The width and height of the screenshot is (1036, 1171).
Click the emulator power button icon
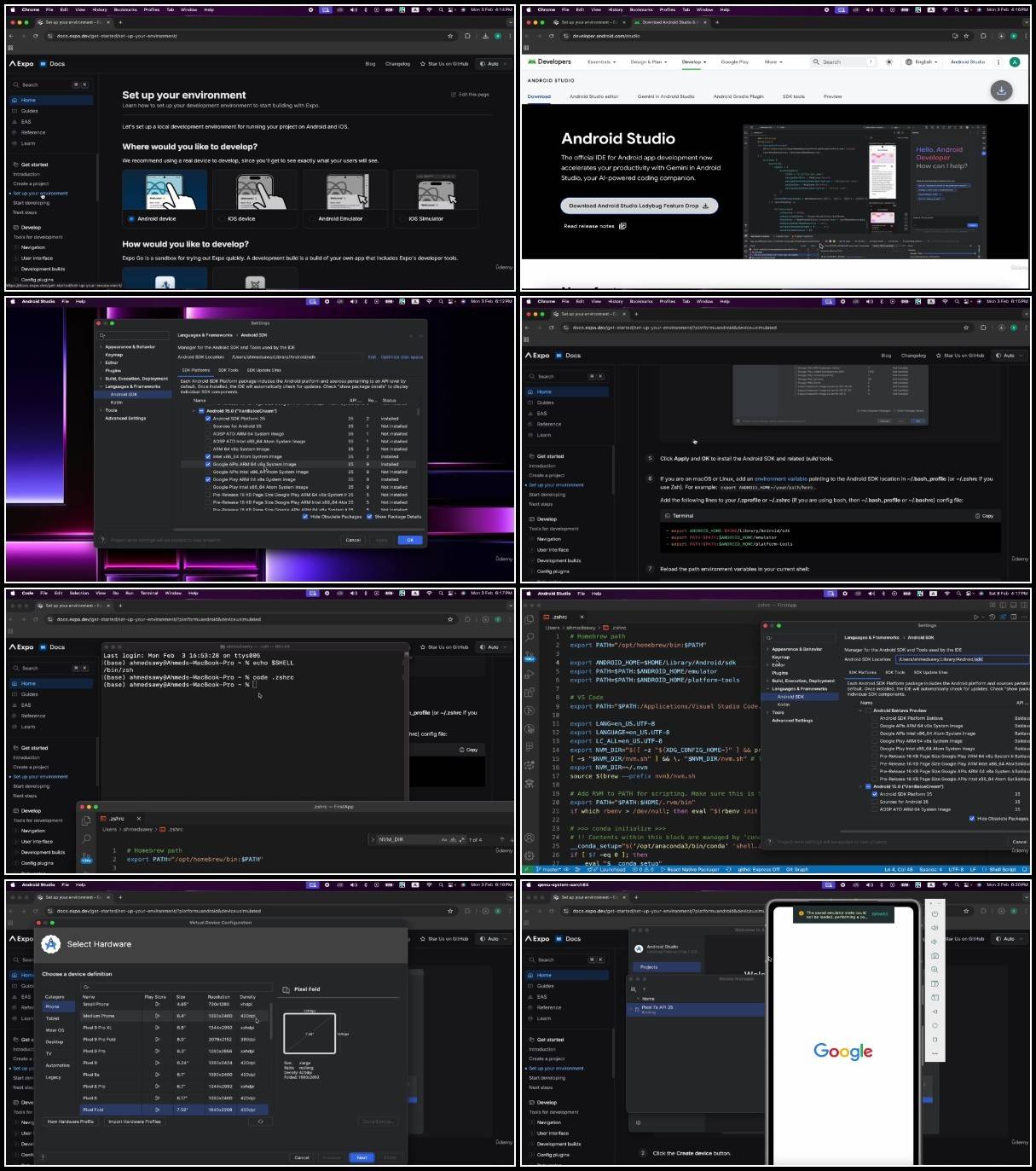935,914
